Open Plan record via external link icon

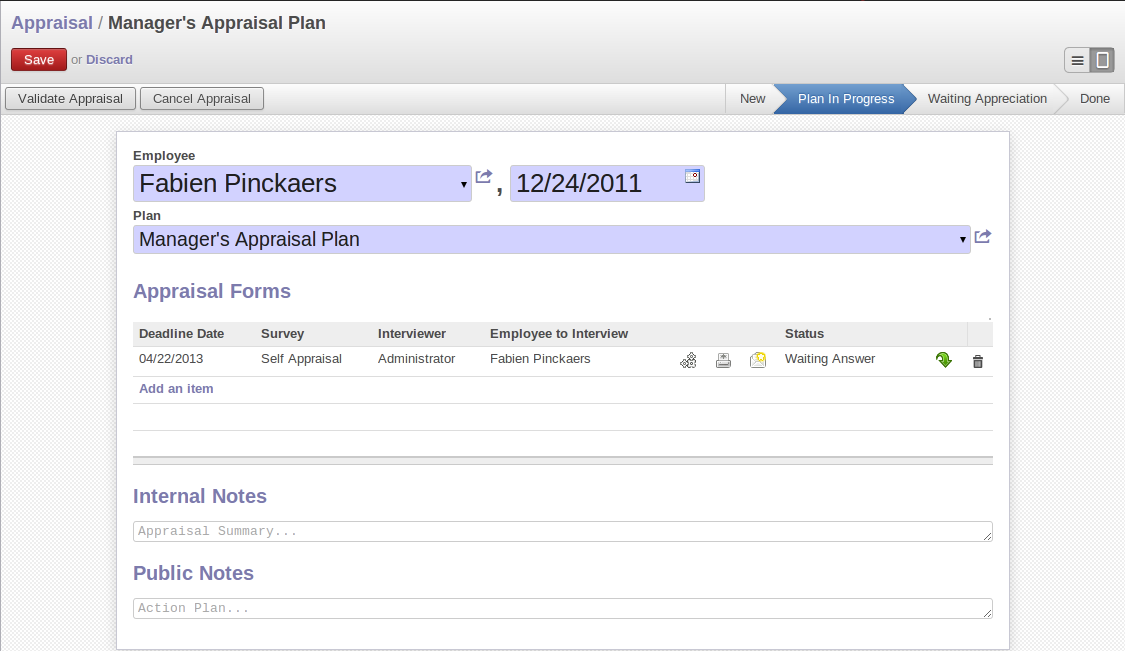tap(983, 237)
